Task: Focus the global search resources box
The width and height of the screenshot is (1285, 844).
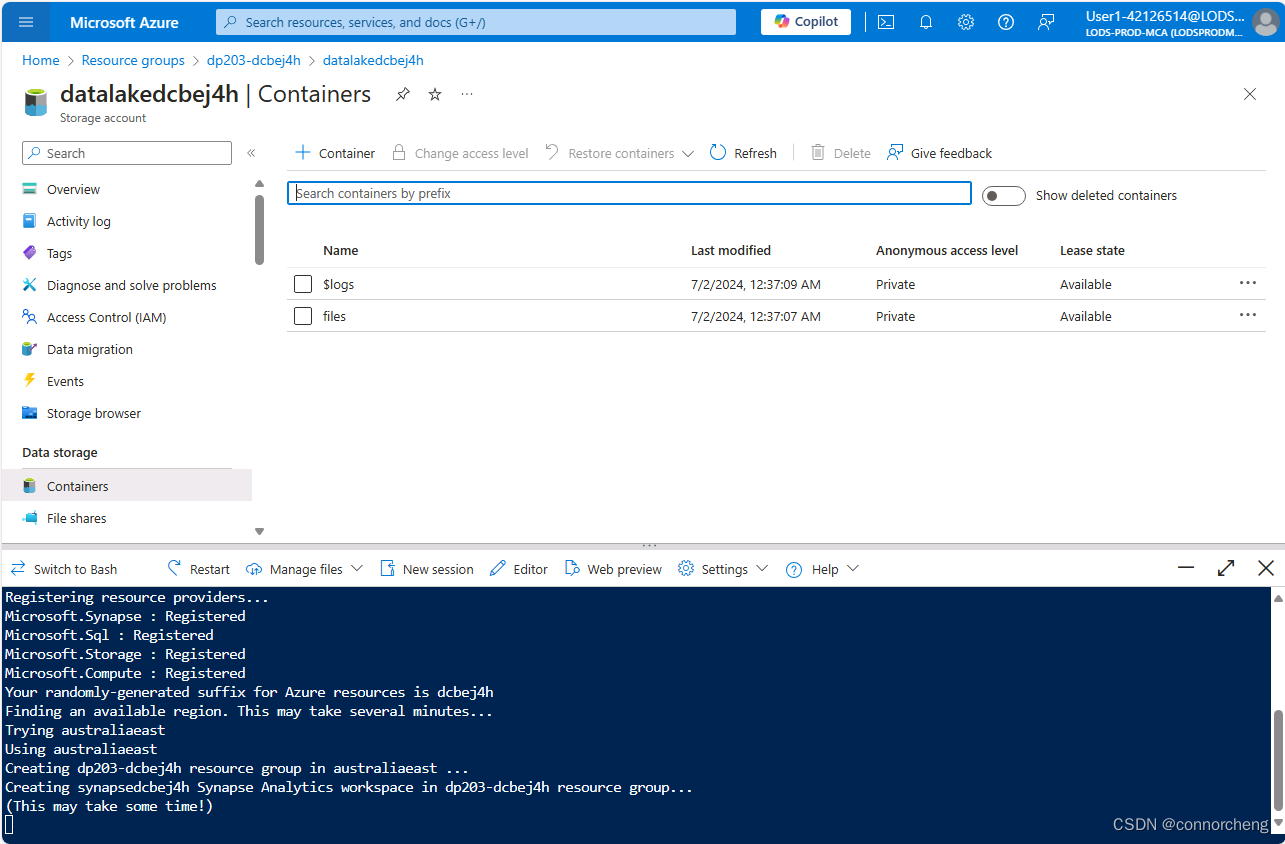Action: (x=476, y=22)
